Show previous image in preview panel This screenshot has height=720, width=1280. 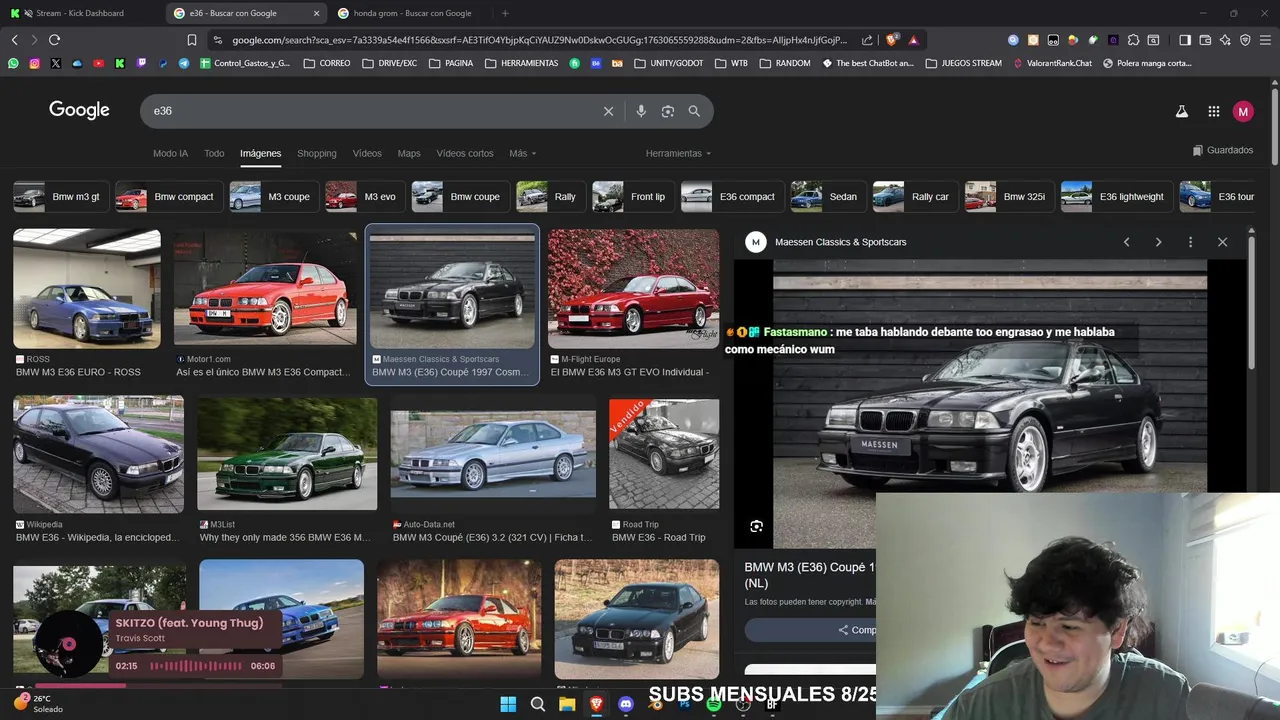1126,242
